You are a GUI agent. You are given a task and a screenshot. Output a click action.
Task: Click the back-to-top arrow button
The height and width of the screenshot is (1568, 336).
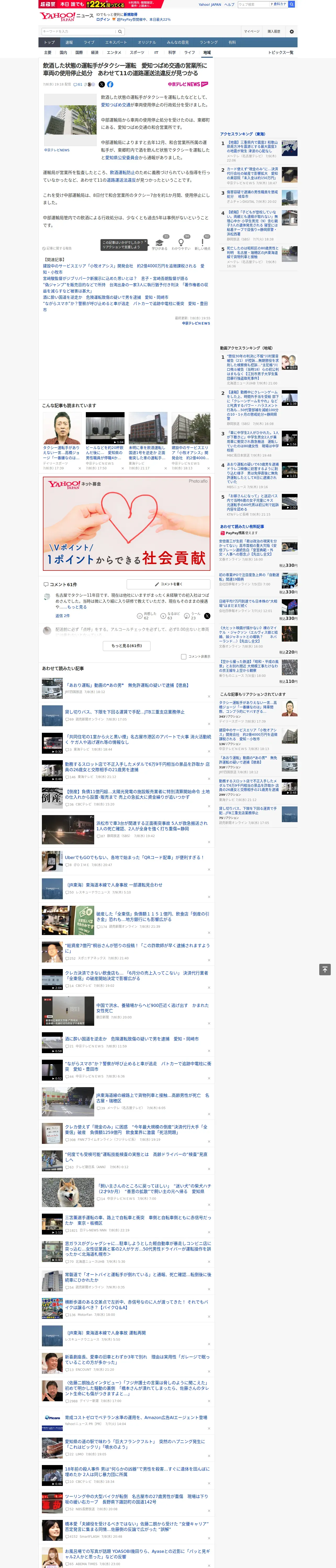coord(325,970)
